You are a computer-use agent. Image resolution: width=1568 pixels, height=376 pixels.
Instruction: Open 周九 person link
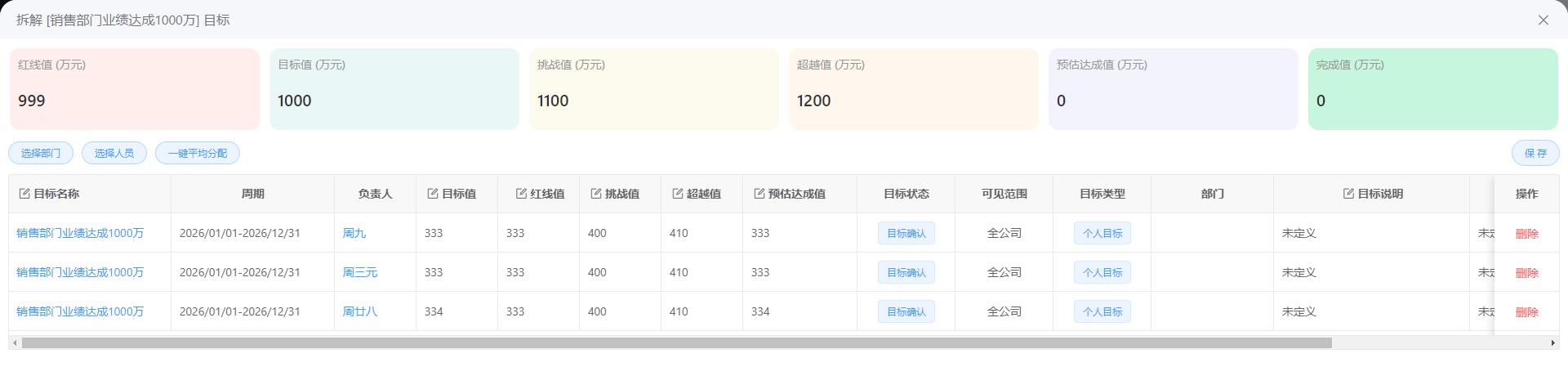point(354,233)
